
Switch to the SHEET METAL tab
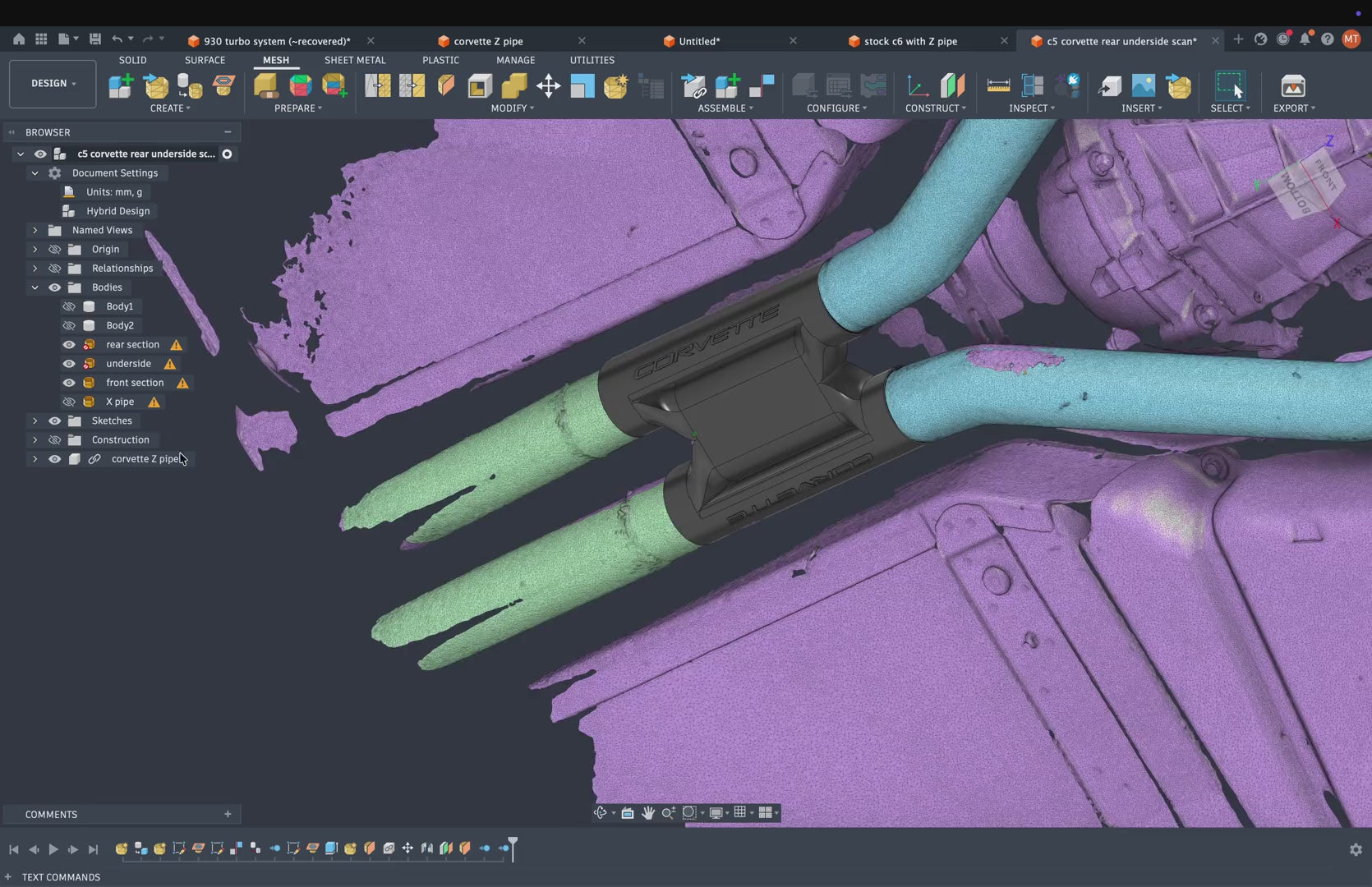(x=355, y=60)
